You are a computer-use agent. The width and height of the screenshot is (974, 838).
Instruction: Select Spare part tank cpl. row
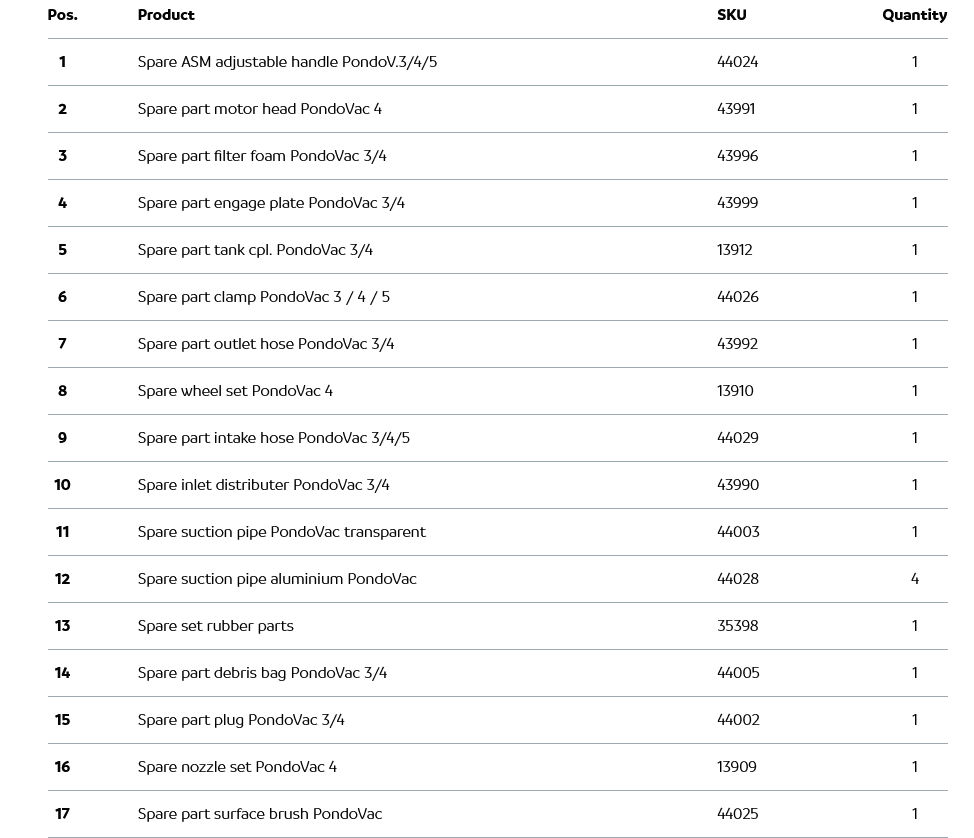(x=255, y=250)
